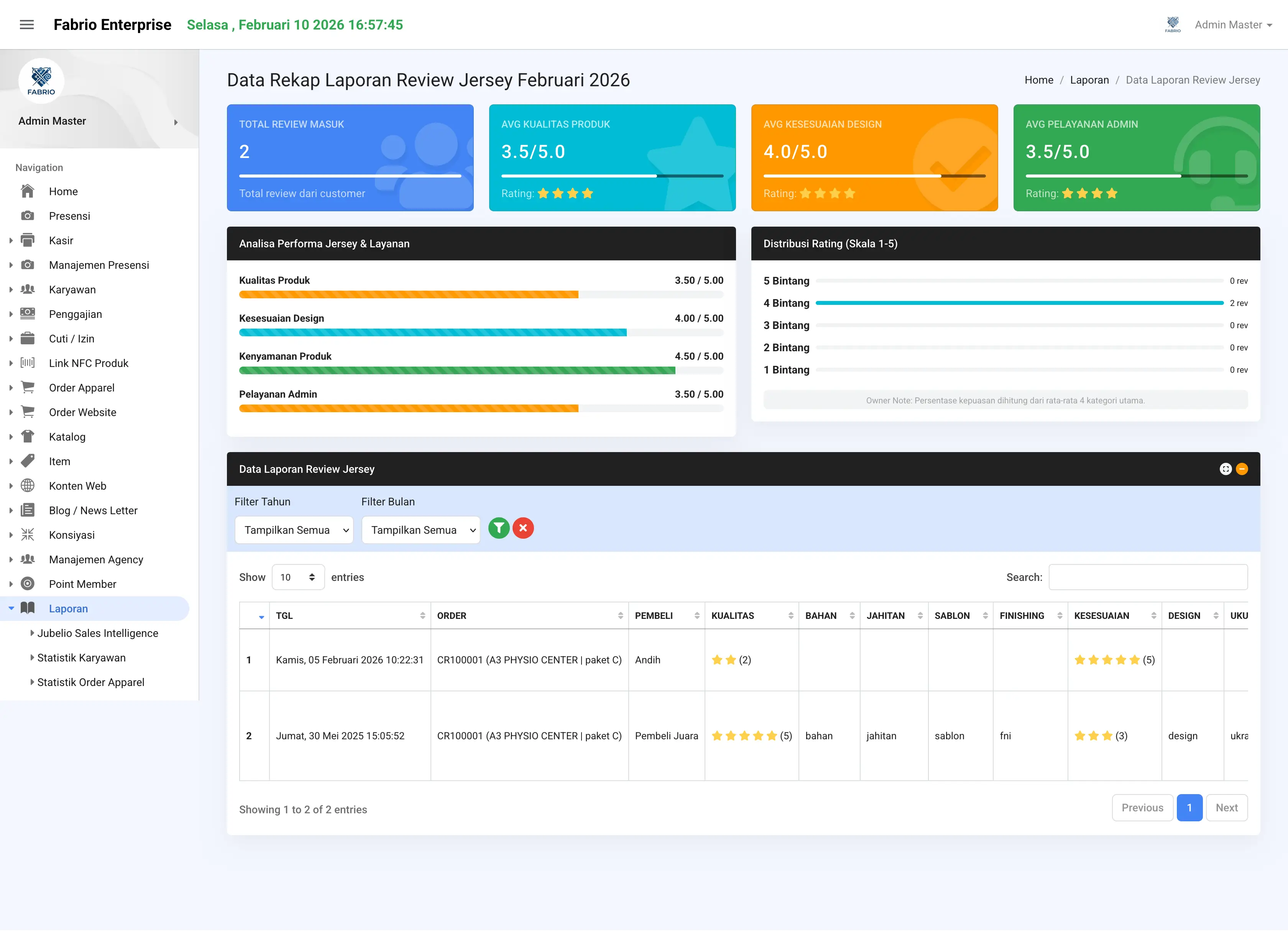Click the Konten Web globe icon

pyautogui.click(x=27, y=486)
